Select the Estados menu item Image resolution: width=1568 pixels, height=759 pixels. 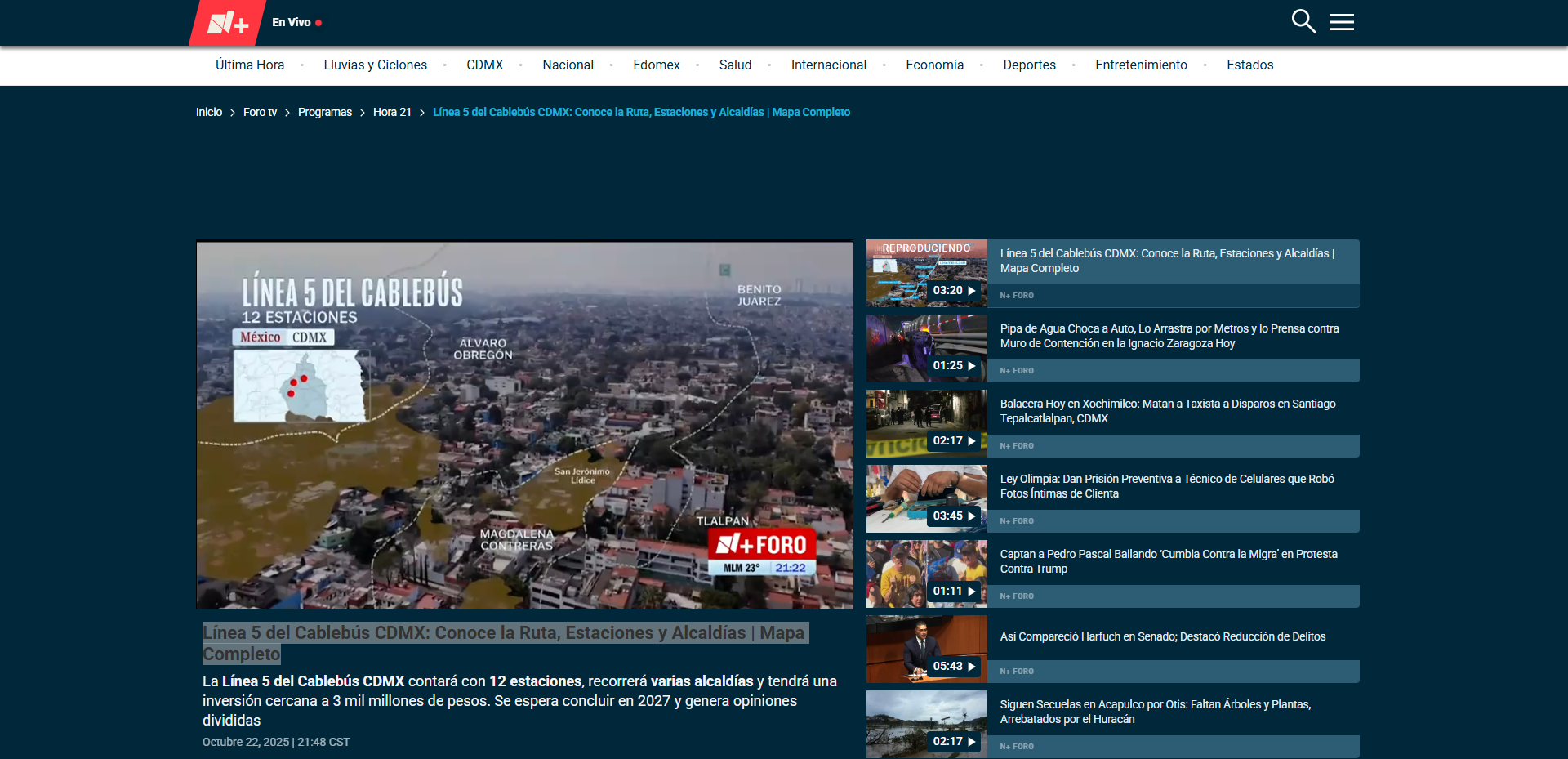[1250, 65]
